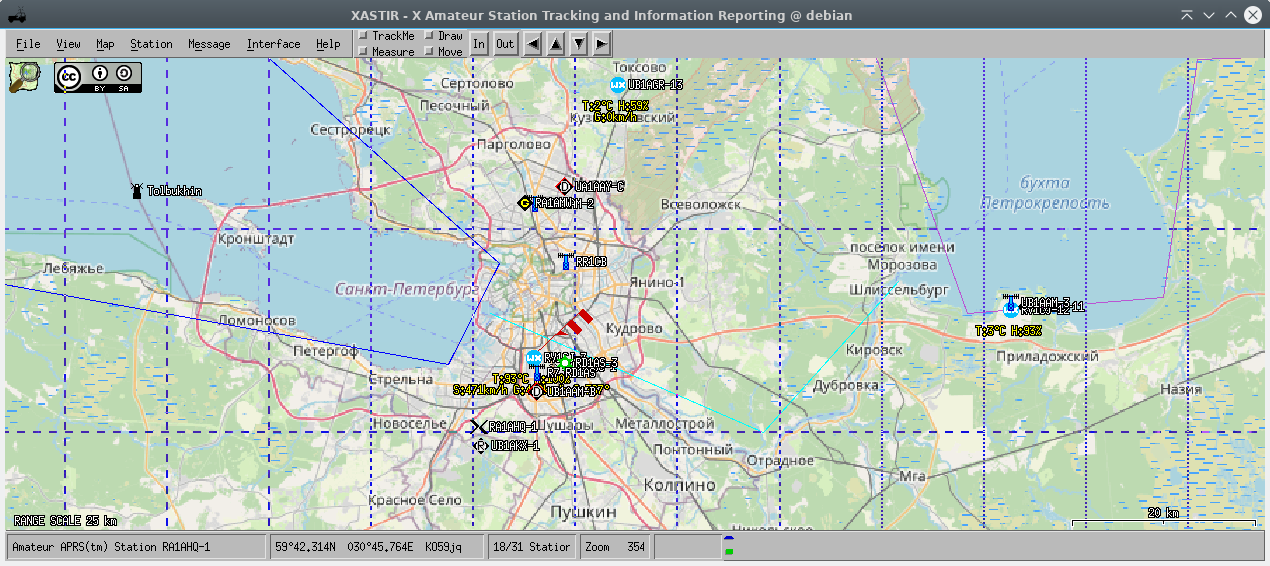Click the Zoom 354 status field
The width and height of the screenshot is (1270, 566).
(x=615, y=547)
